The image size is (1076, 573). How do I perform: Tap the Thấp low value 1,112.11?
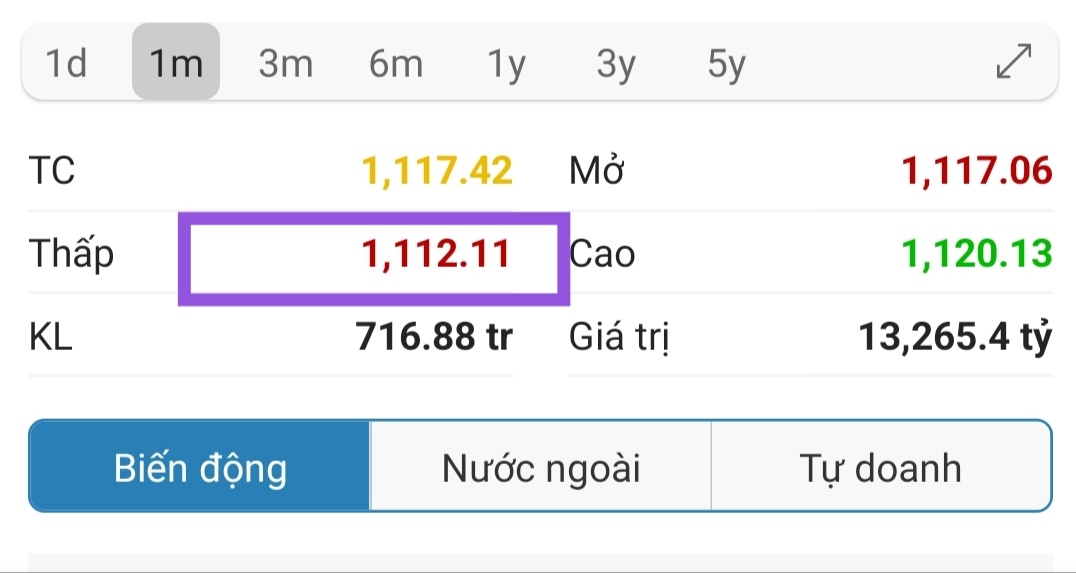click(436, 254)
